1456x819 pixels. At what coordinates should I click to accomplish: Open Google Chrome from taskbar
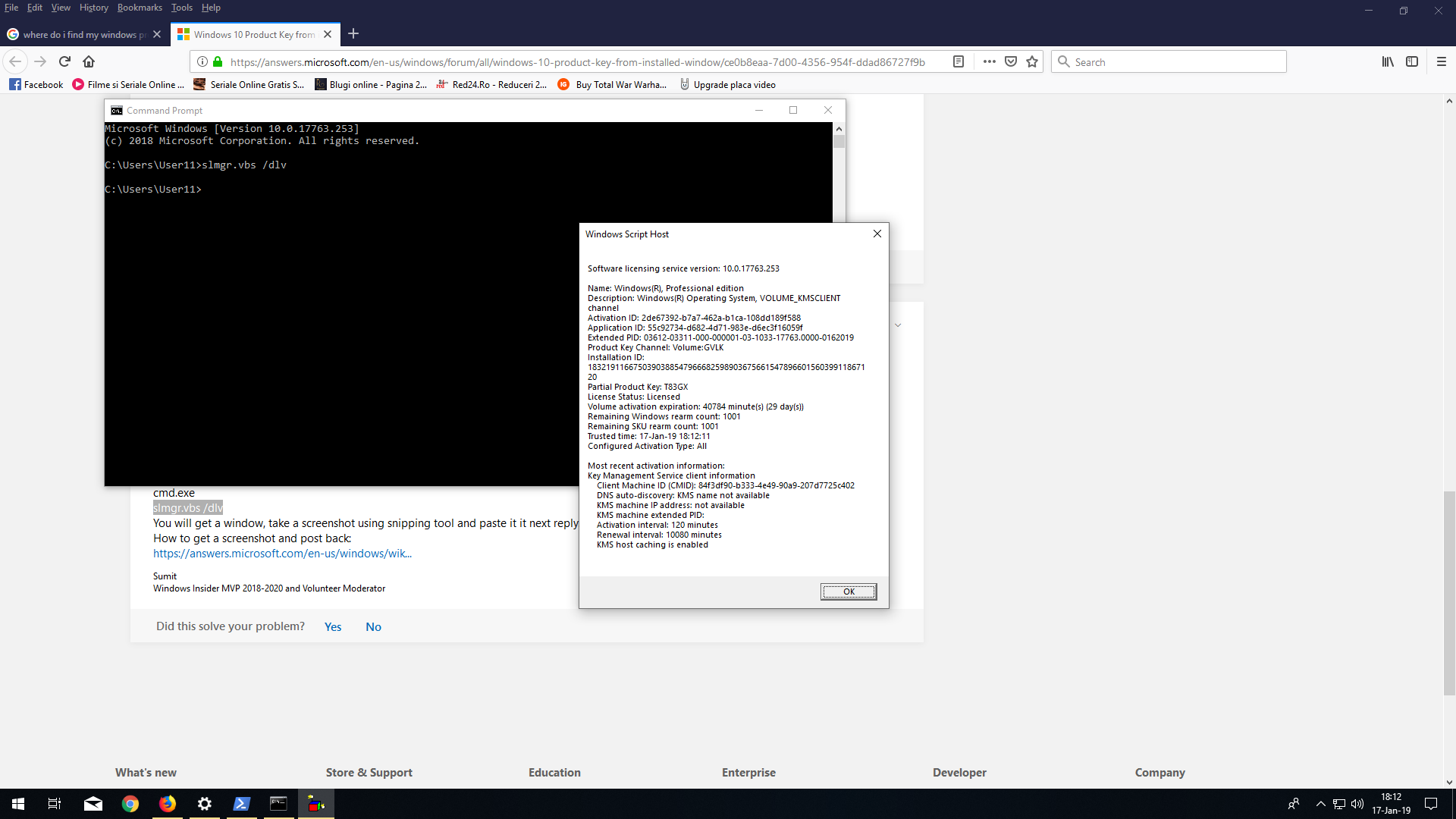pos(130,804)
